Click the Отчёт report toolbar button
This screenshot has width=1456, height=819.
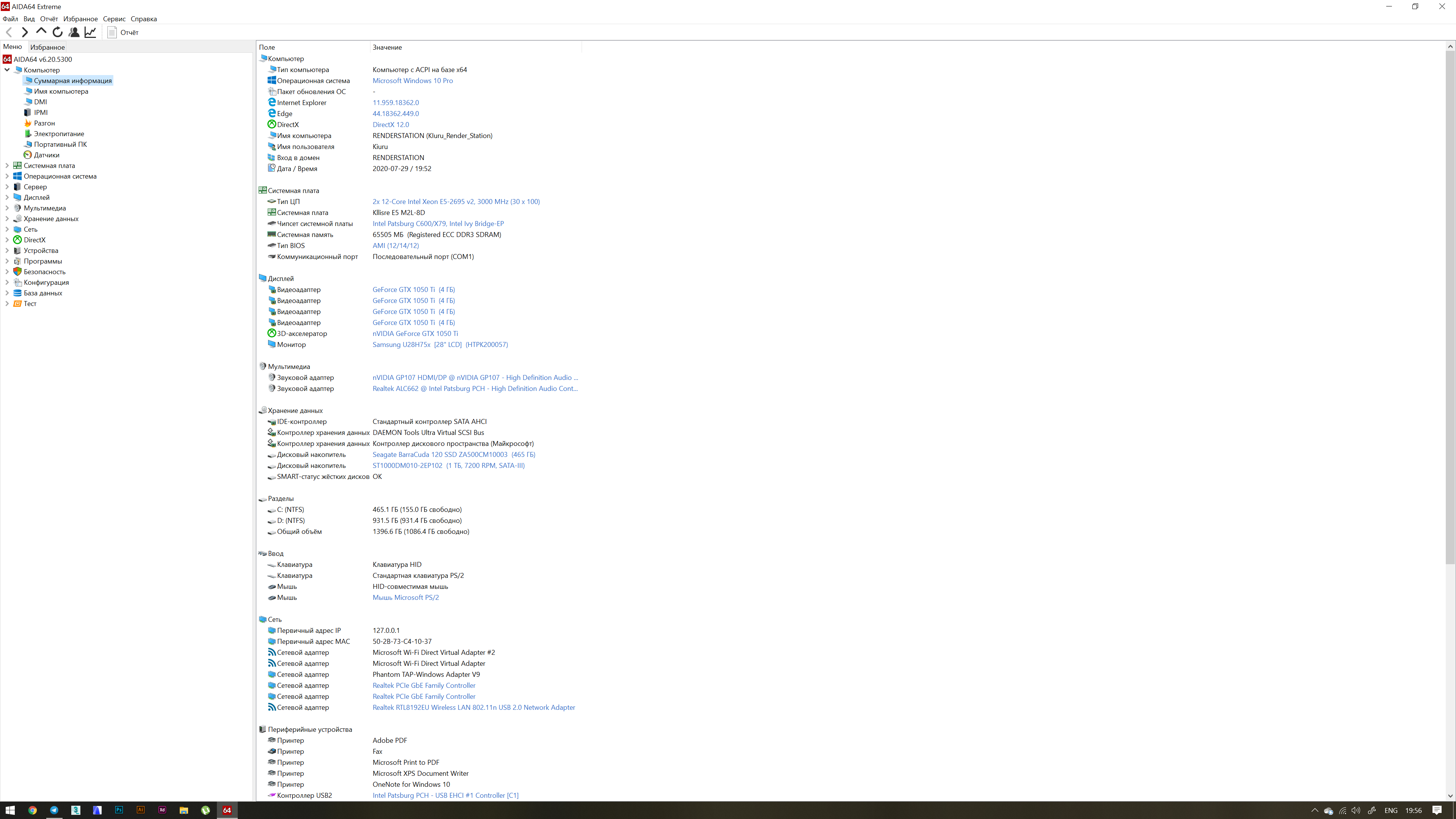pyautogui.click(x=123, y=32)
